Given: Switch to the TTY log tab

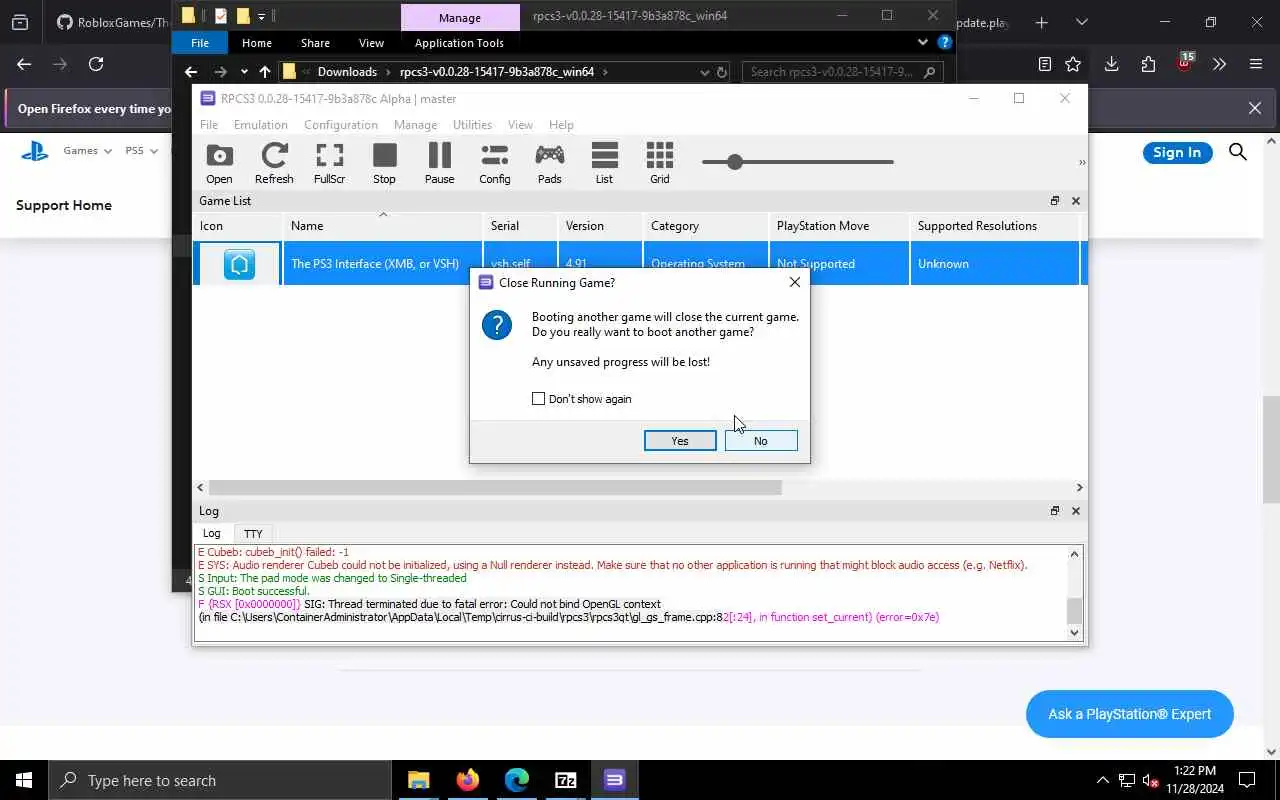Looking at the screenshot, I should [253, 534].
